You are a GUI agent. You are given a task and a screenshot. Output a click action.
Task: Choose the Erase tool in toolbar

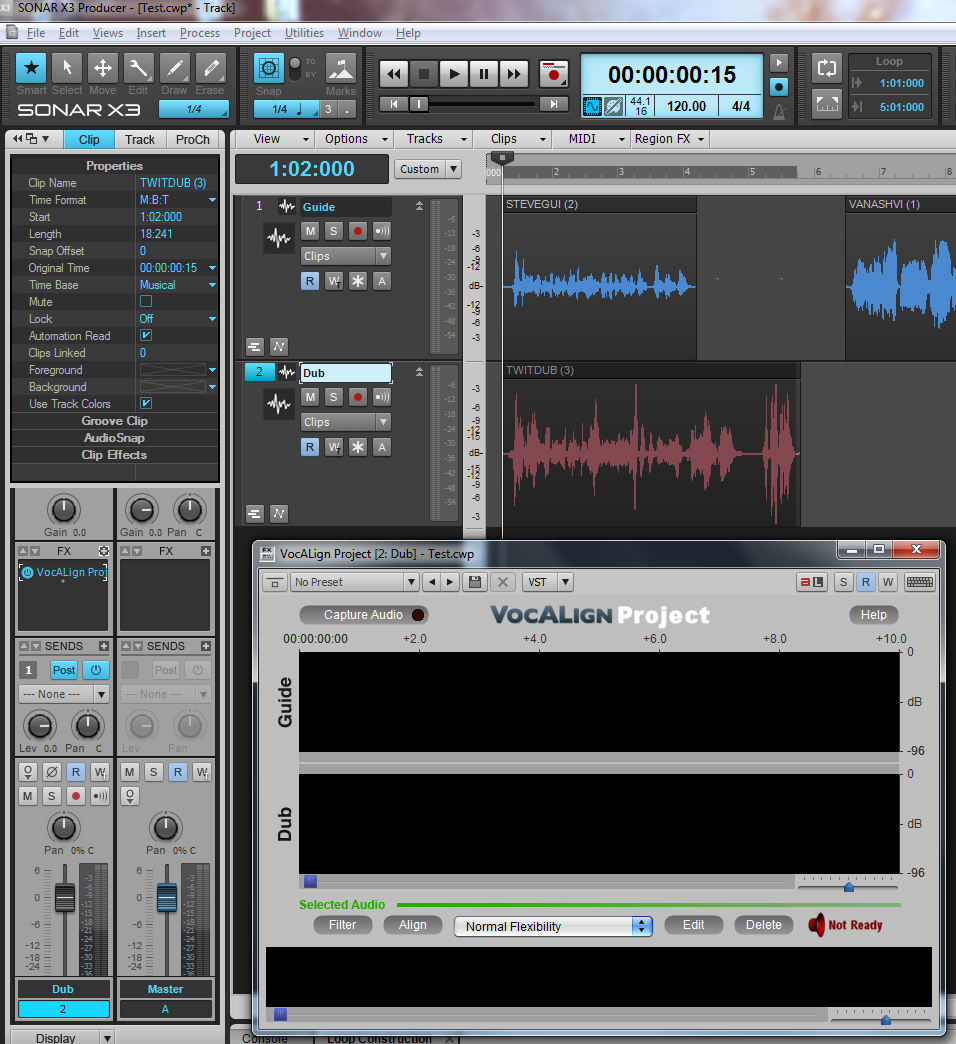(210, 68)
